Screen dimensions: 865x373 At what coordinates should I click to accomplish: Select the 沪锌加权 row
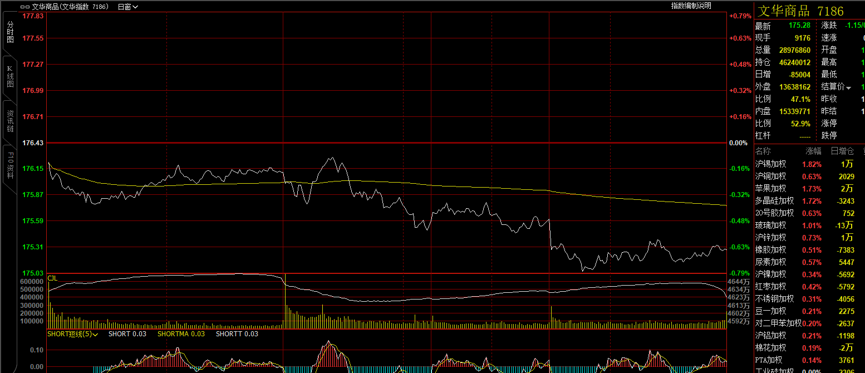point(809,237)
